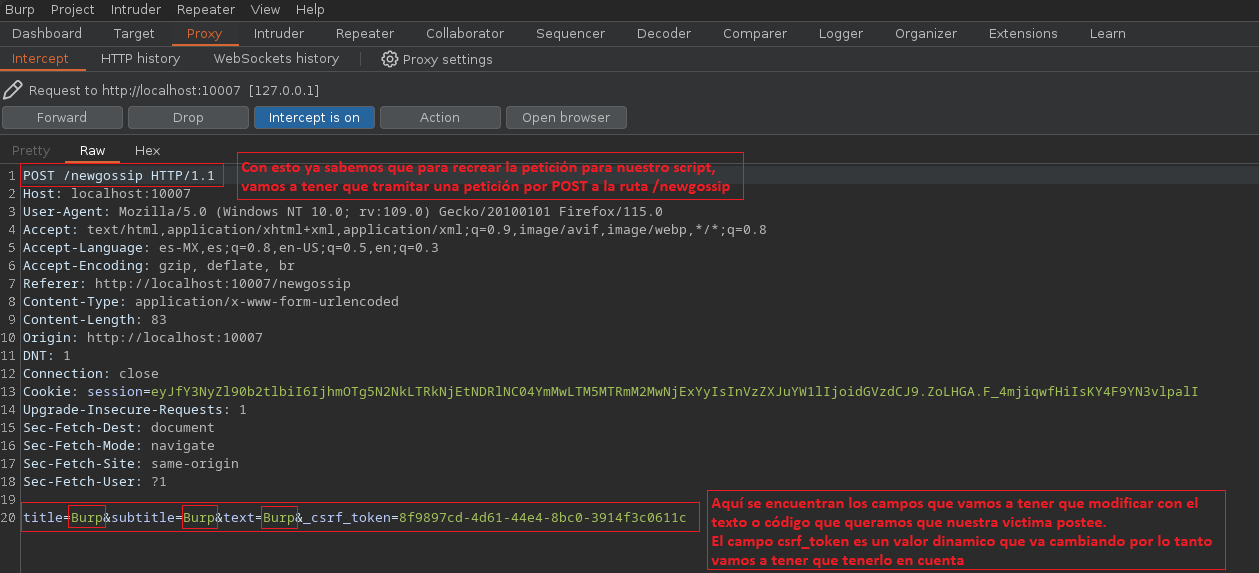Switch to the Intruder tool tab
This screenshot has width=1259, height=573.
279,33
